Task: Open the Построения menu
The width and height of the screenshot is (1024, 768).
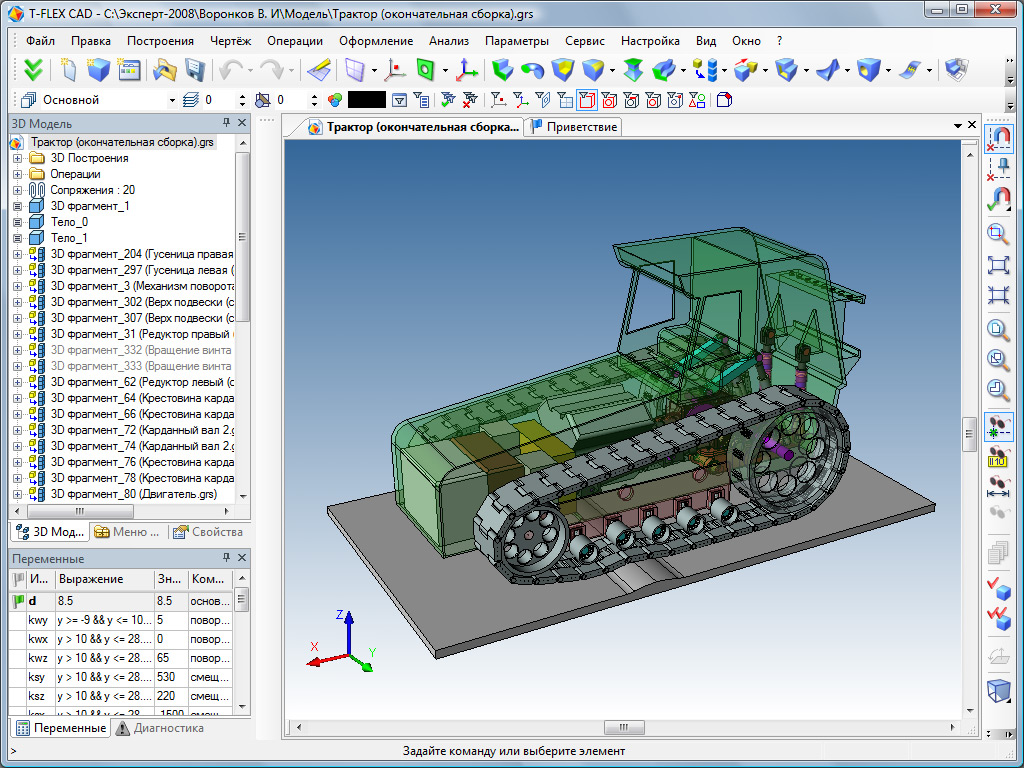Action: (x=160, y=40)
